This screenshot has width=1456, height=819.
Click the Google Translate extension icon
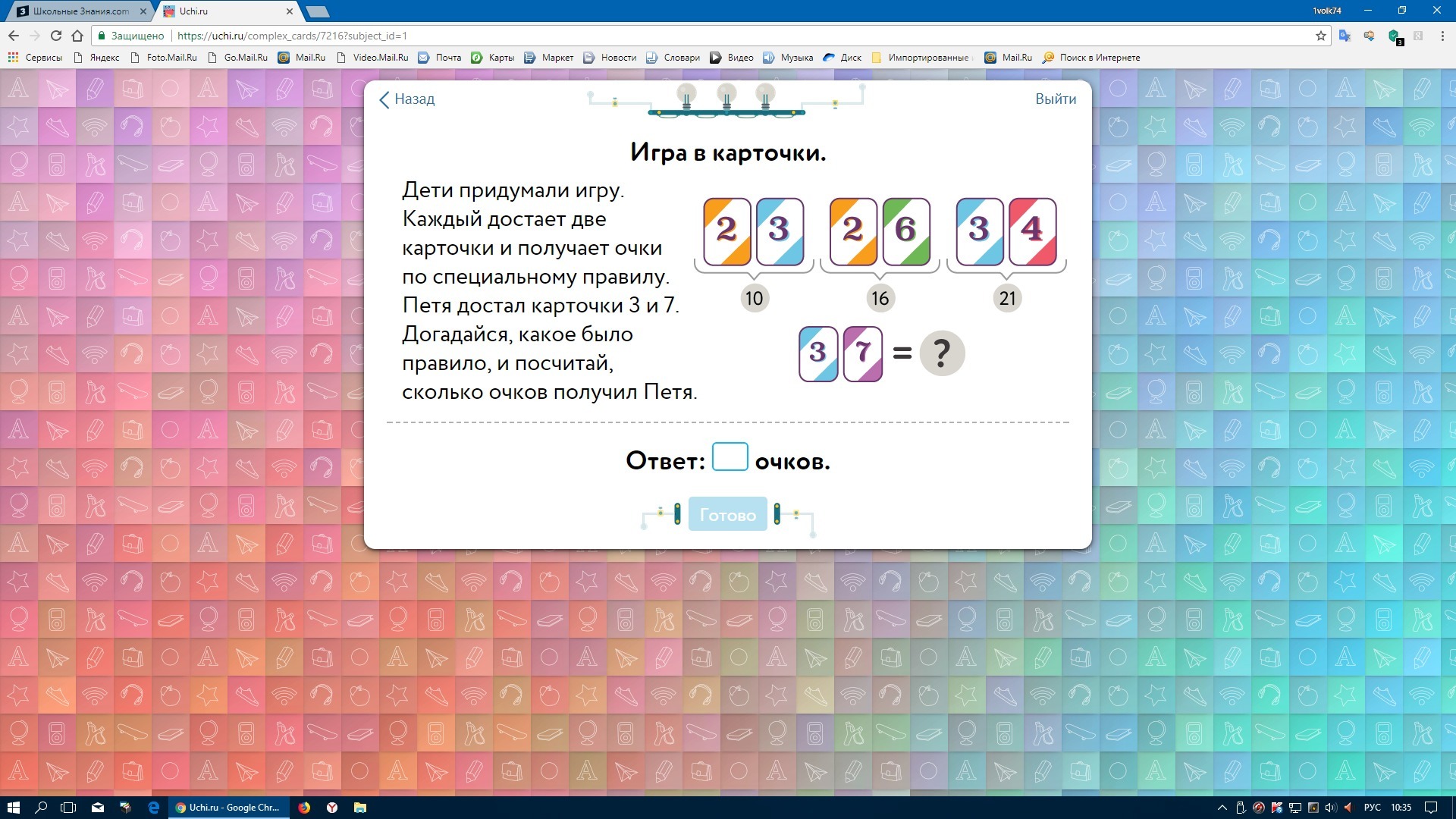[x=1345, y=36]
